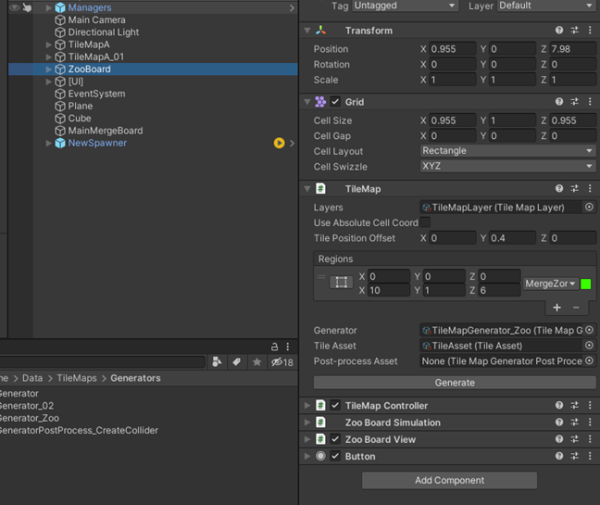Toggle Use Absolute Cell Coord checkbox
This screenshot has height=505, width=600.
click(x=425, y=223)
